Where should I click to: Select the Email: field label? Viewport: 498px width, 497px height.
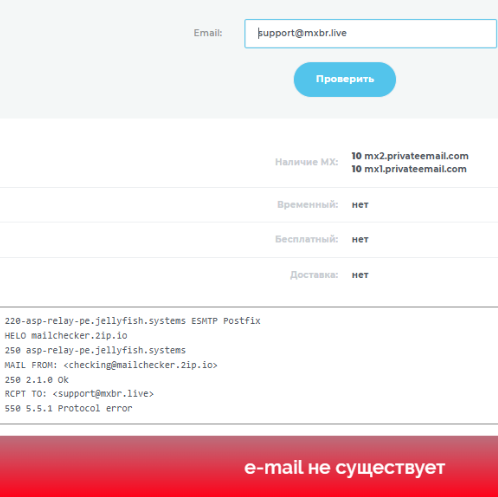[208, 33]
